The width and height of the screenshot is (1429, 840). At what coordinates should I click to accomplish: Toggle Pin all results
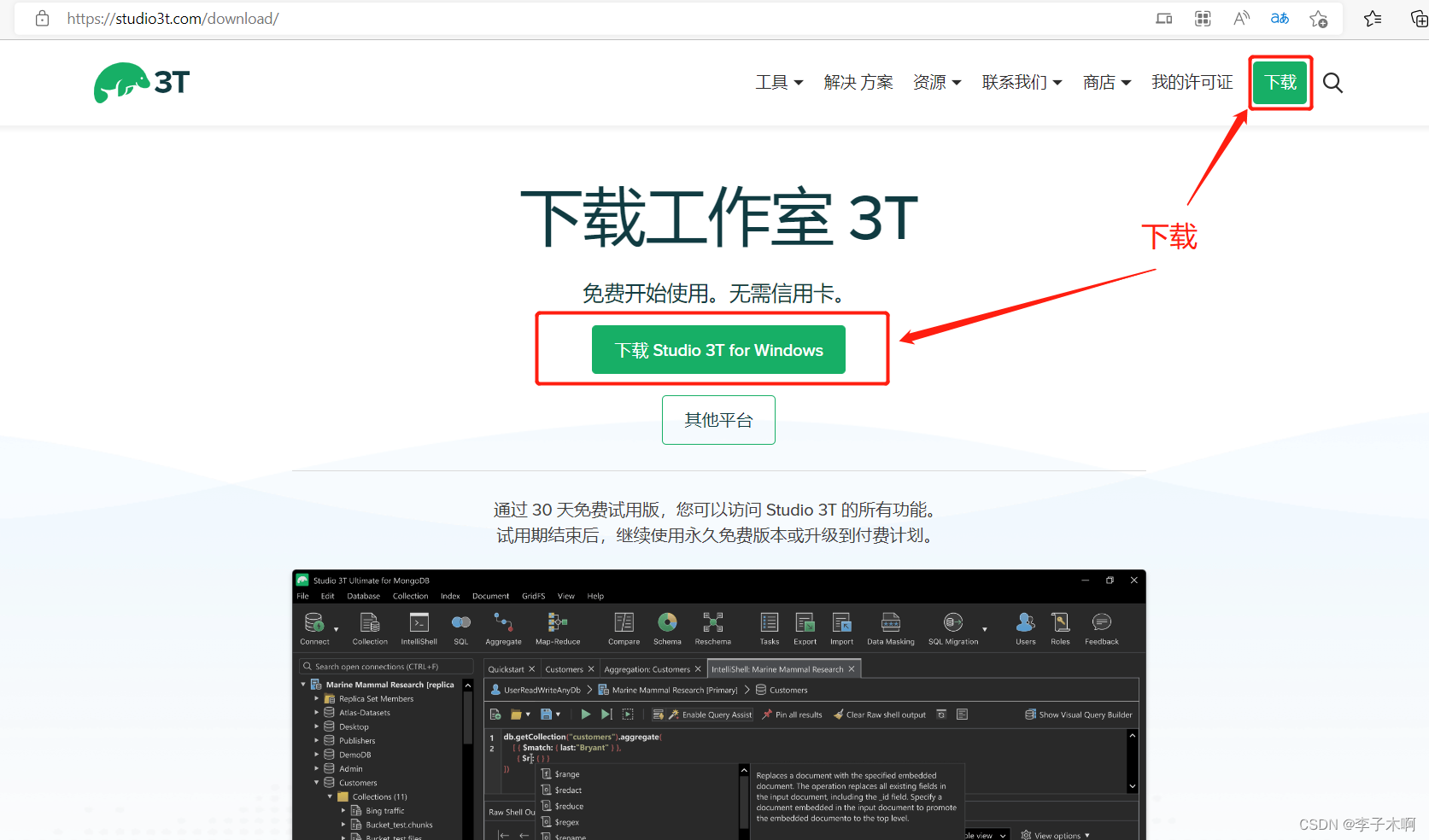point(792,715)
